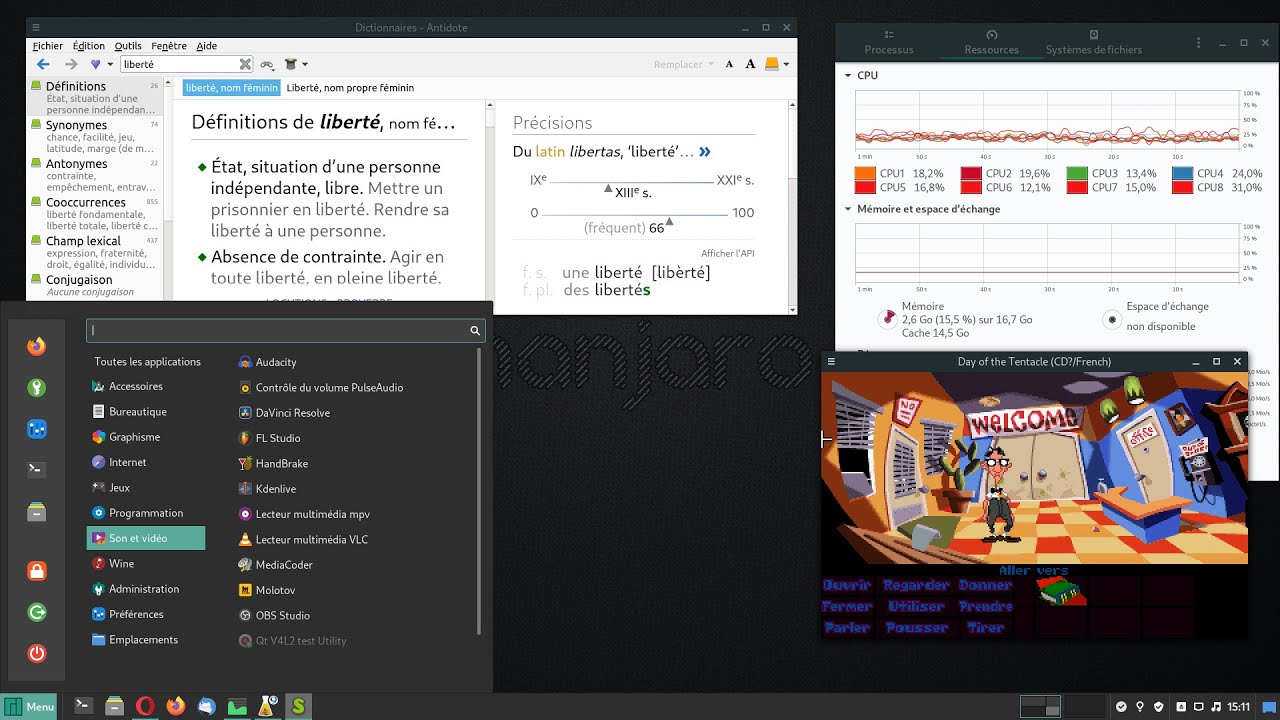1280x720 pixels.
Task: Open Opera from the taskbar
Action: click(x=145, y=706)
